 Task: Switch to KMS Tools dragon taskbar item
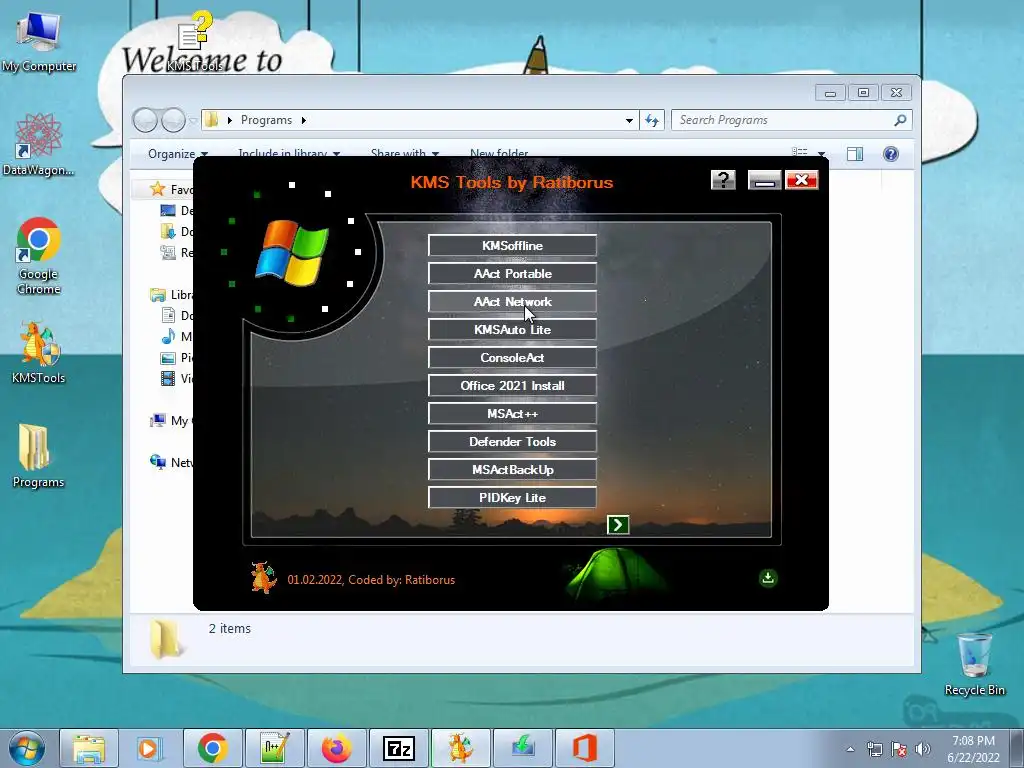click(460, 748)
